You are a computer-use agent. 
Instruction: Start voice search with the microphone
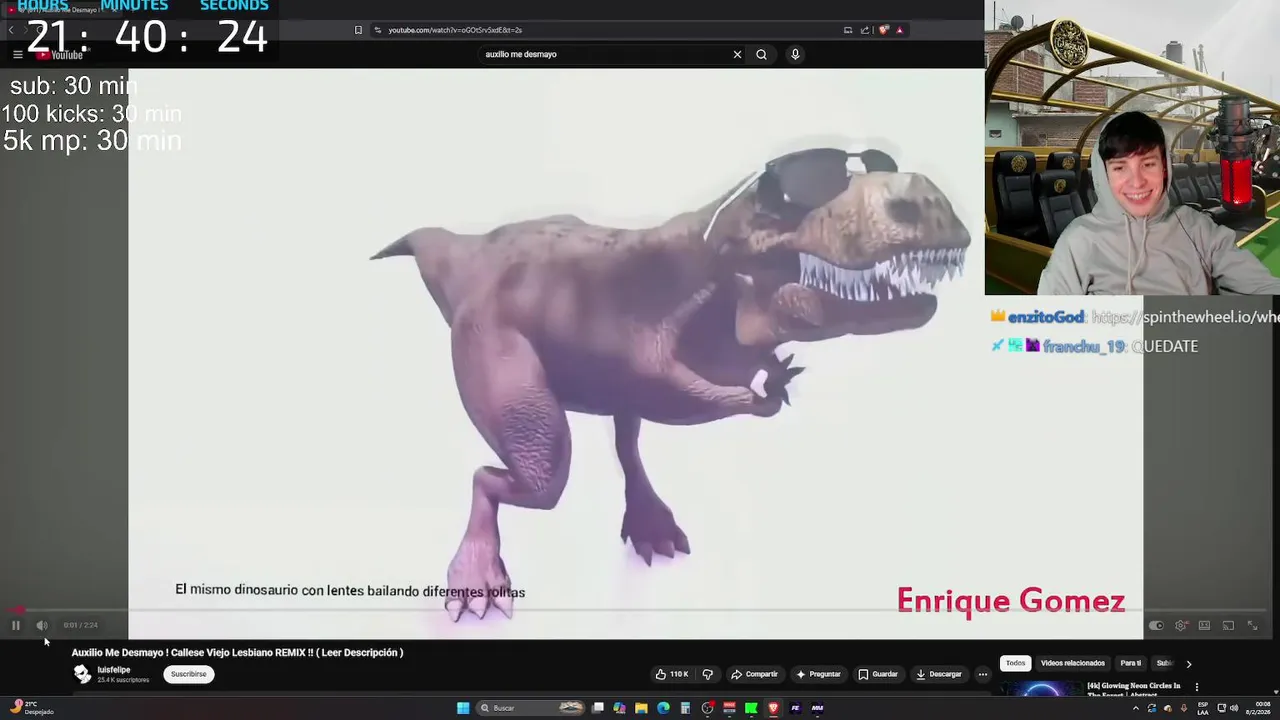click(795, 54)
